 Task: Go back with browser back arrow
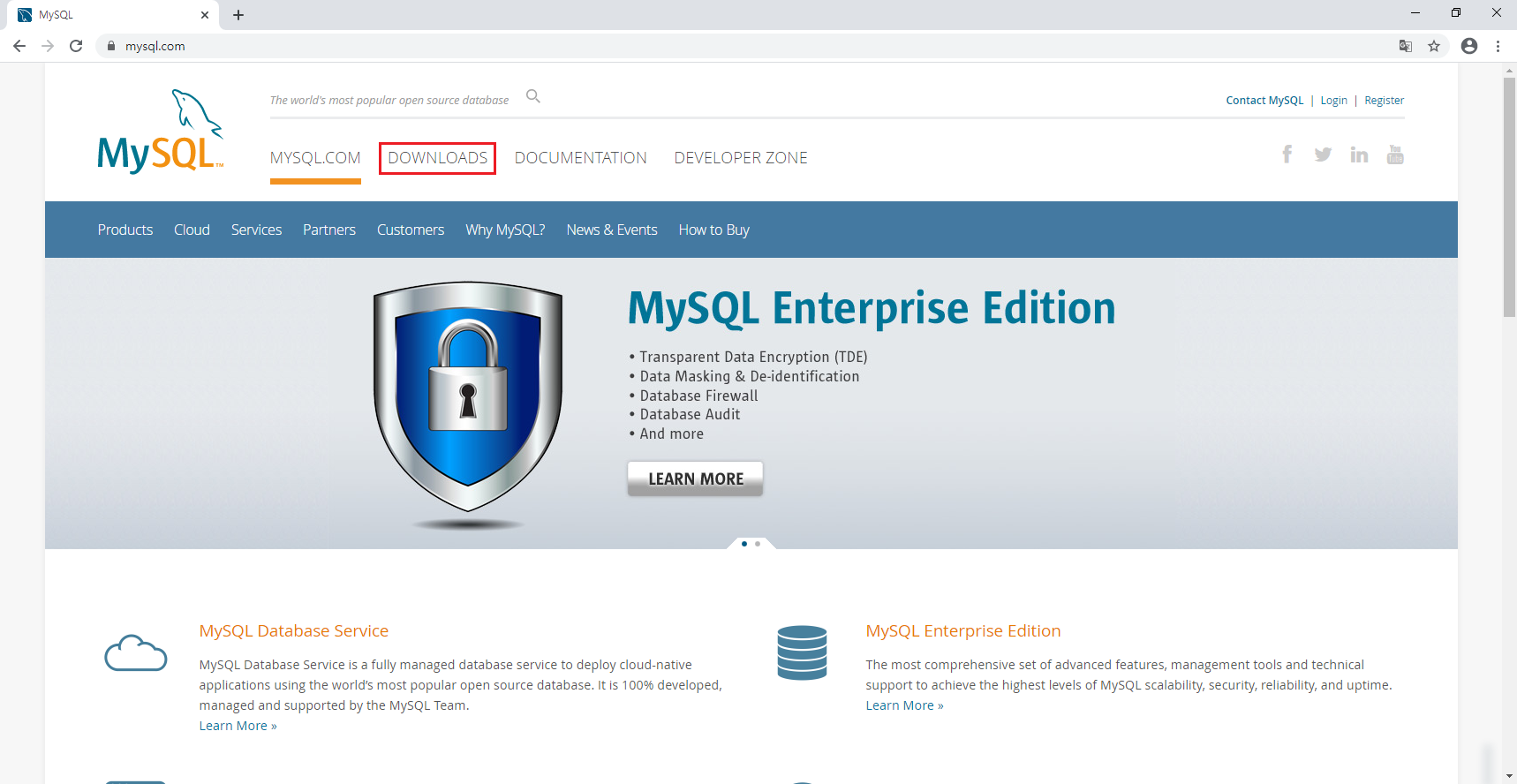19,46
